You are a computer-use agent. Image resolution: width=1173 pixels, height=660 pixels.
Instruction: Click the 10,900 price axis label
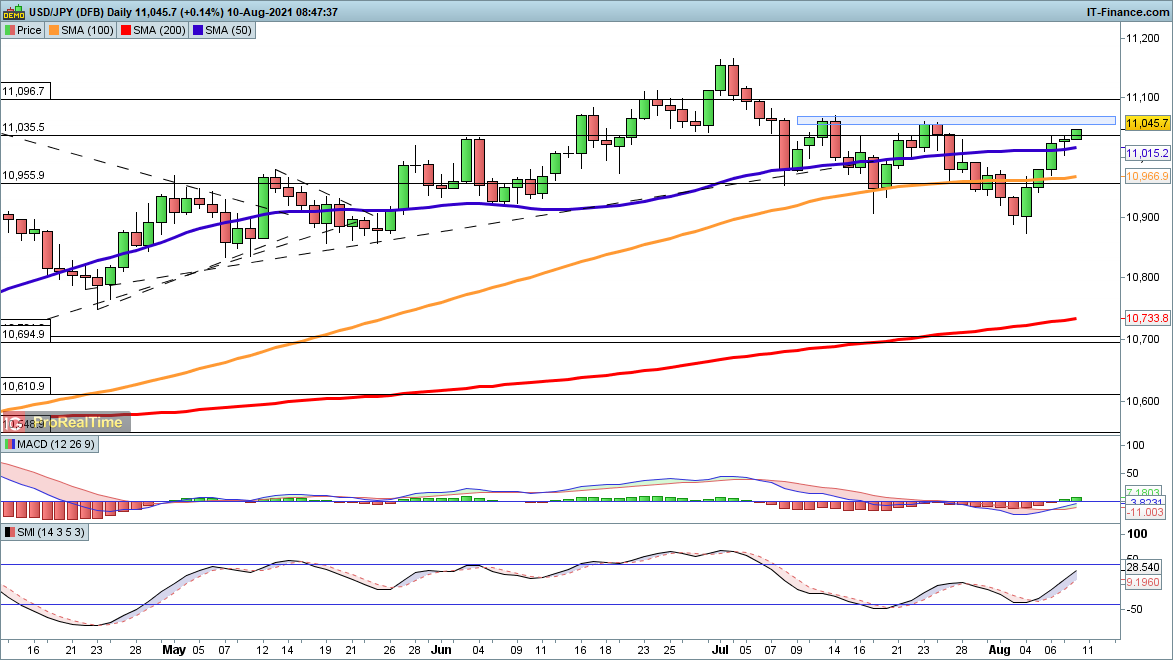[x=1143, y=217]
